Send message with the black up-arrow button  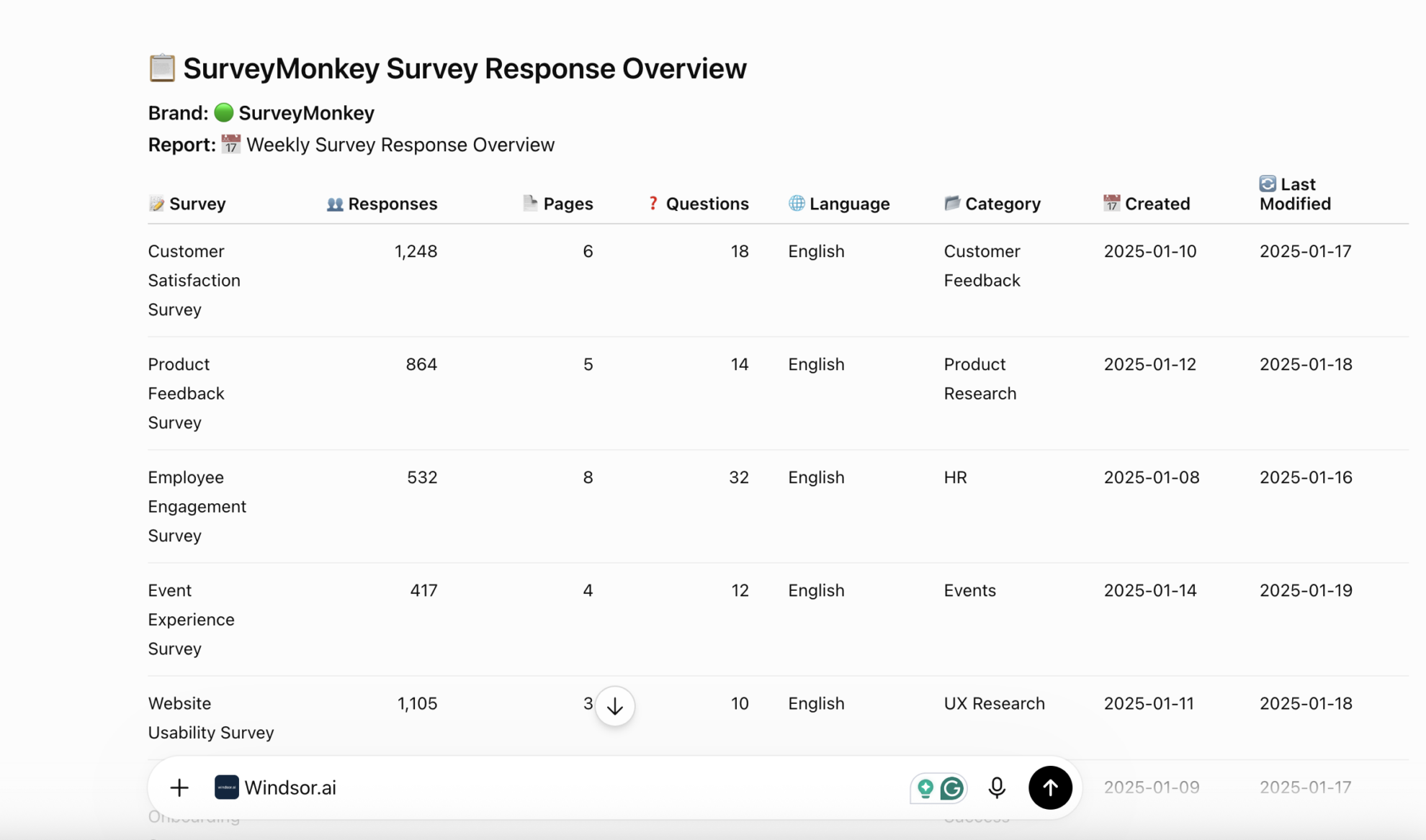coord(1050,787)
